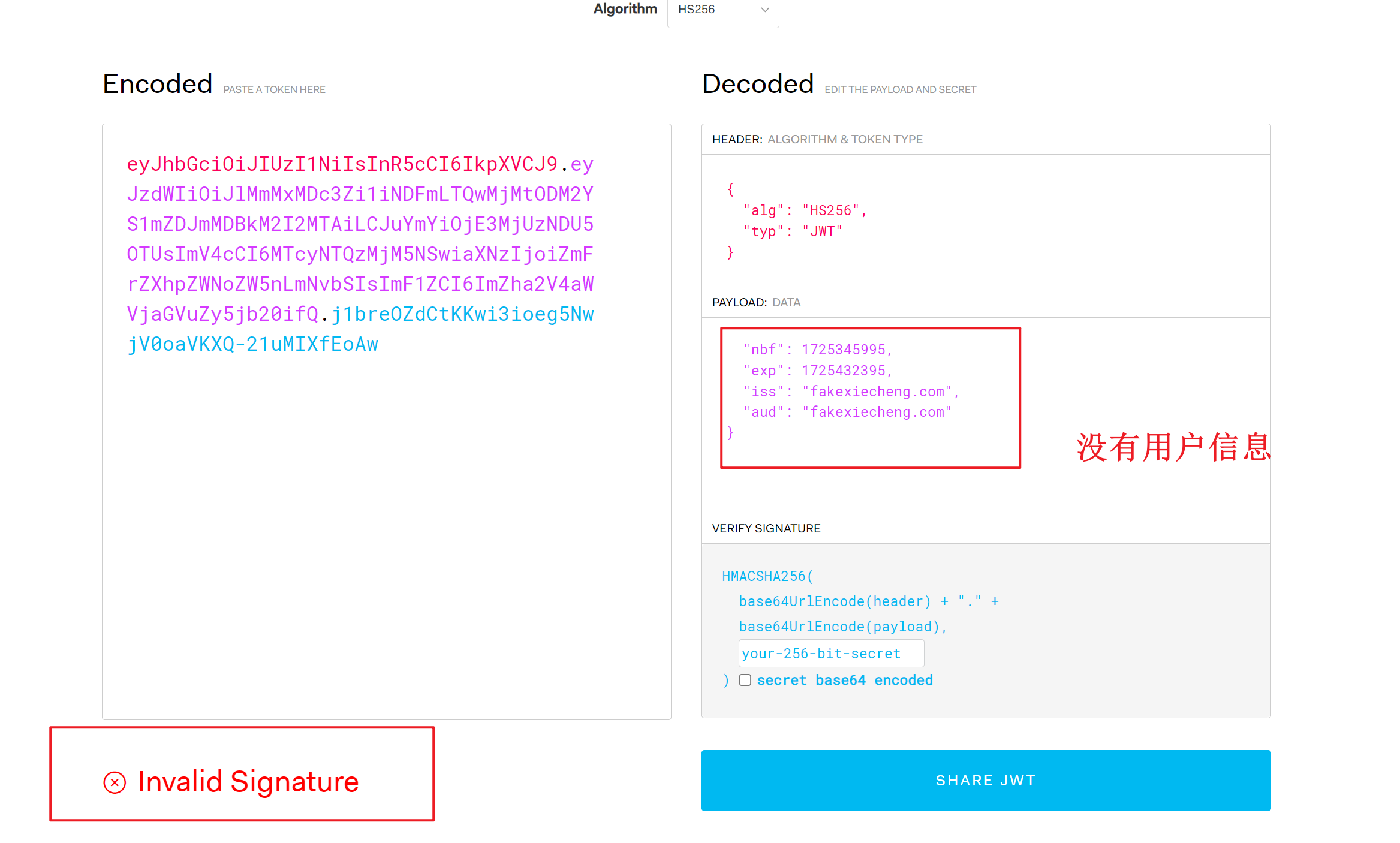Screen dimensions: 1400x843
Task: Click the "iss": "fakexiecheng.com" payload line
Action: tap(851, 392)
